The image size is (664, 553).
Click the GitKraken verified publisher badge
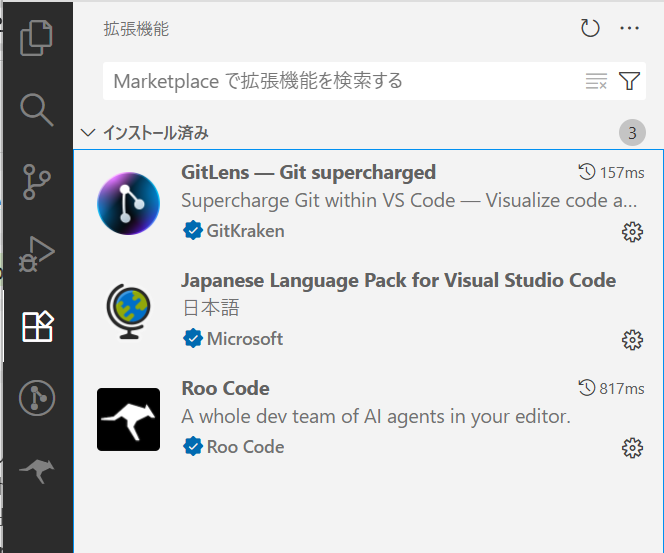[x=193, y=231]
